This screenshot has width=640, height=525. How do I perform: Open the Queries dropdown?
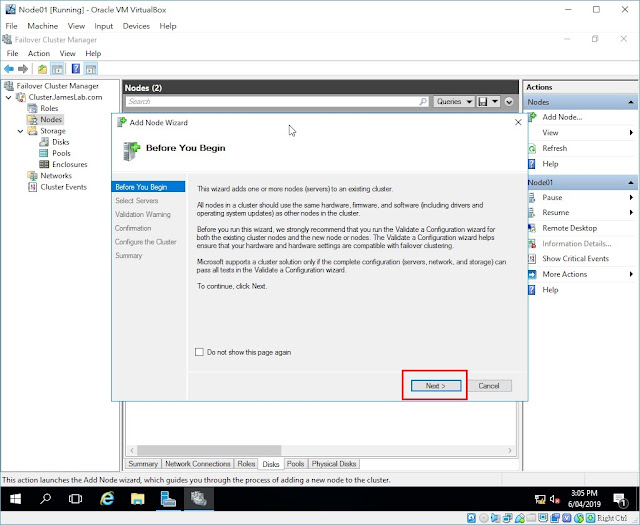click(x=453, y=102)
